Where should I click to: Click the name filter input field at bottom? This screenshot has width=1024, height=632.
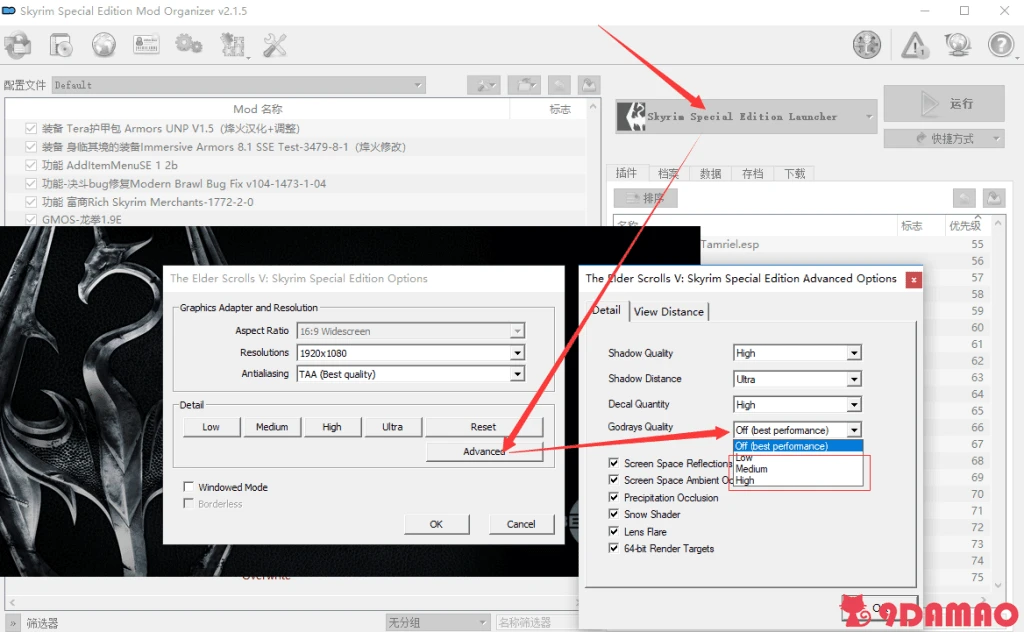pos(537,622)
